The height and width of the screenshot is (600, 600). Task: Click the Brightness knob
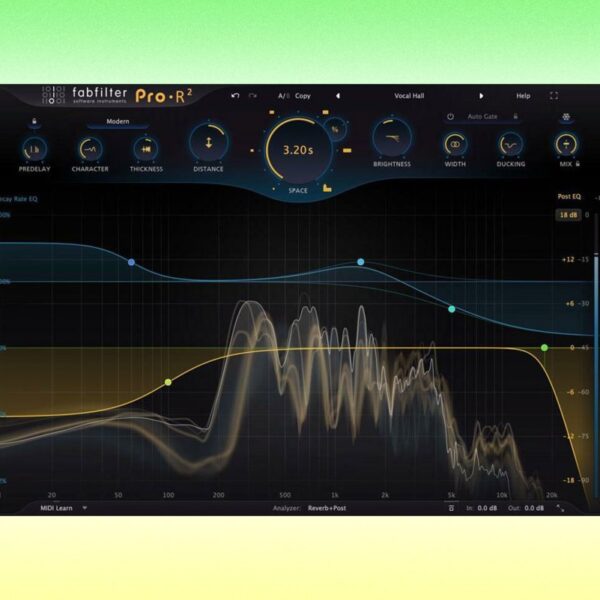[x=392, y=138]
